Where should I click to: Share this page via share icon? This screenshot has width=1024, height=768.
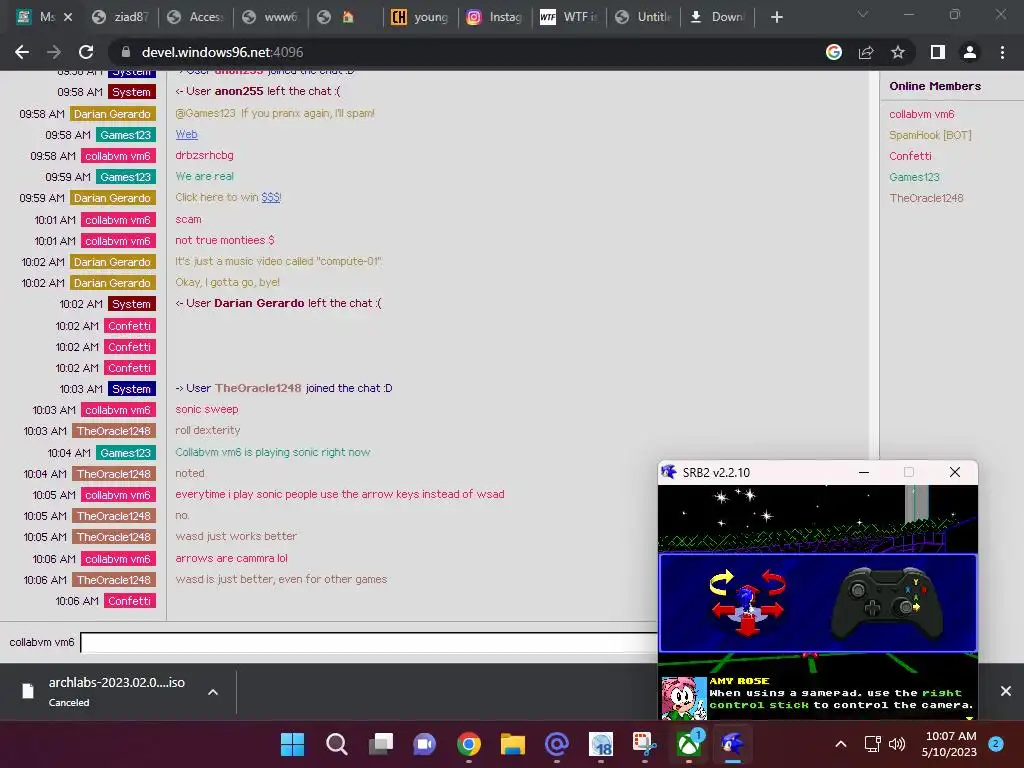click(866, 52)
